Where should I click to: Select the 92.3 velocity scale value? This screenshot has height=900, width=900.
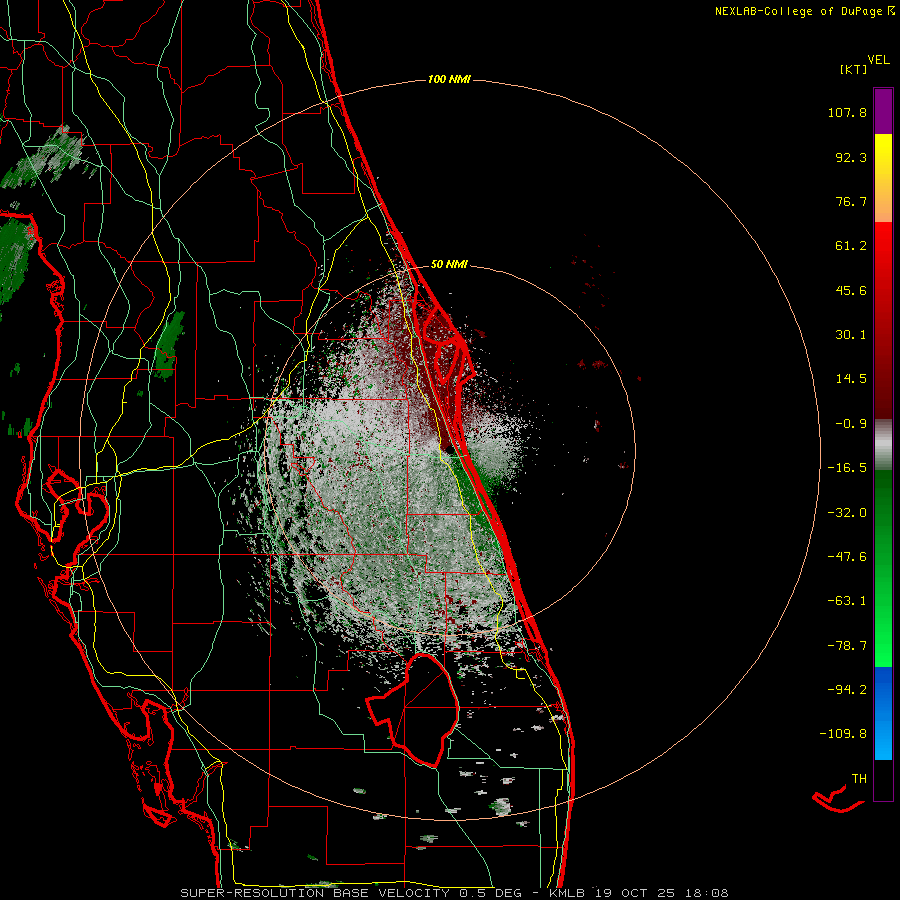(851, 157)
